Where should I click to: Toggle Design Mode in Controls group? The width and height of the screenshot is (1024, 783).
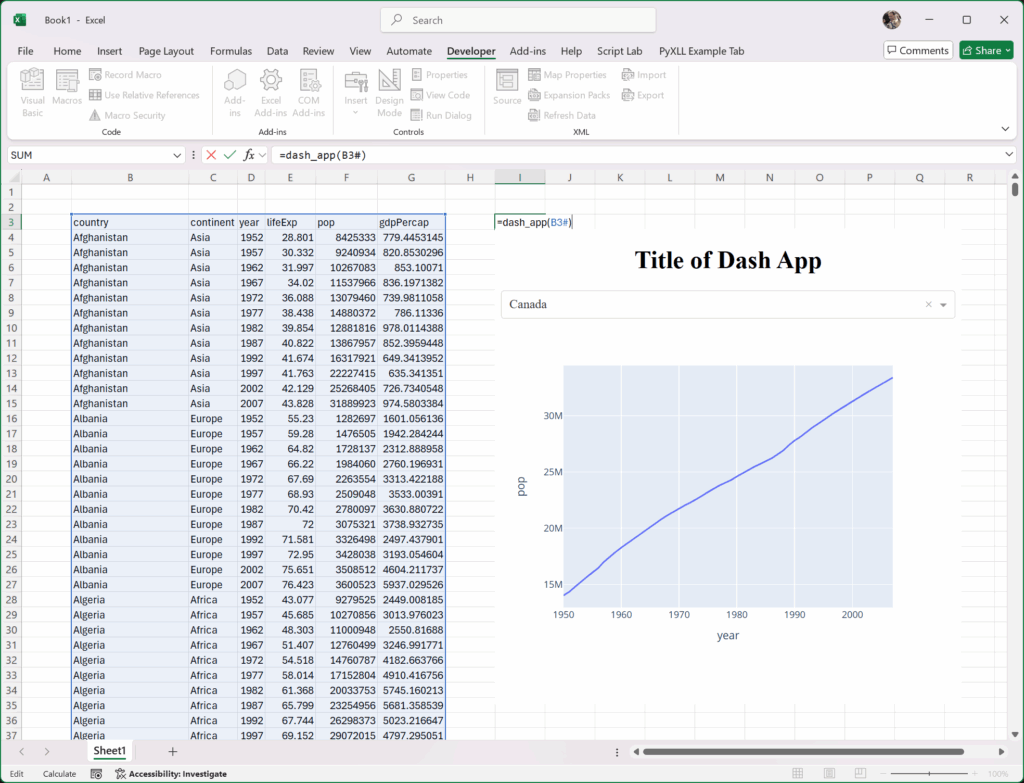pos(389,92)
